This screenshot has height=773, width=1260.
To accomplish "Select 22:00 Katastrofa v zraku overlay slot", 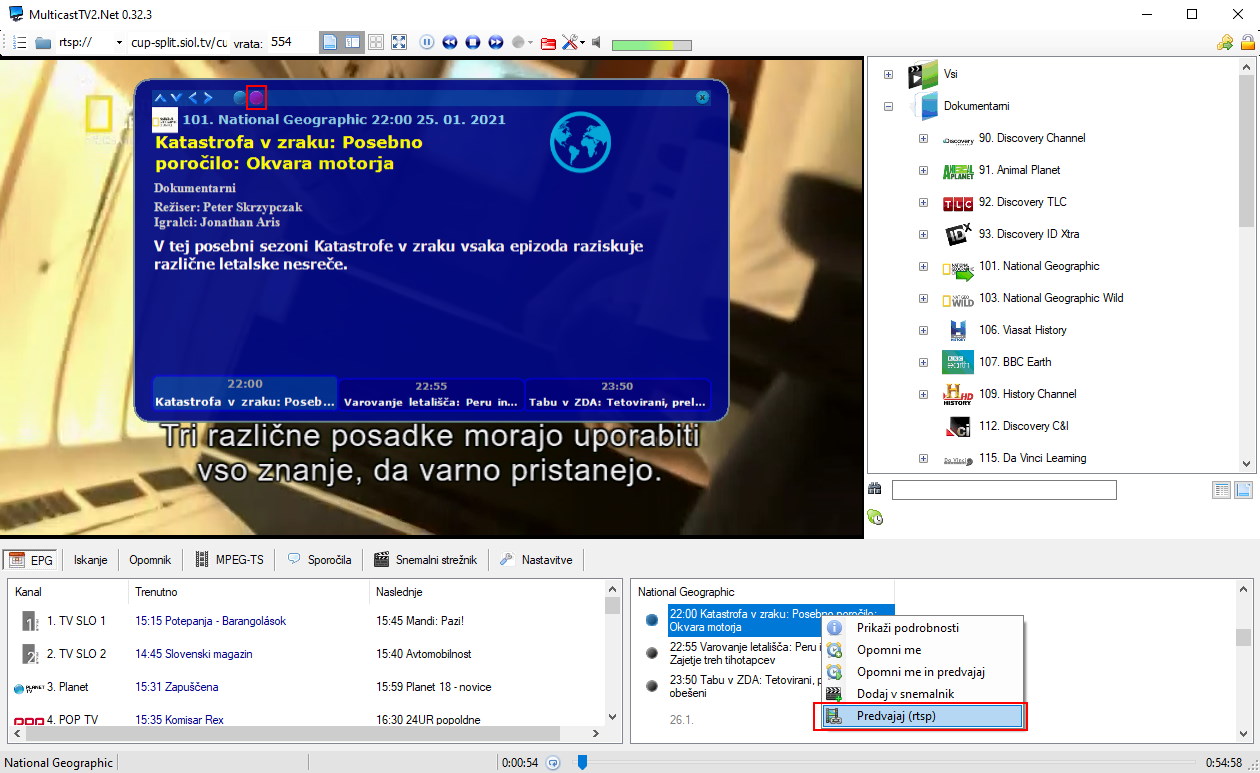I will (x=245, y=394).
